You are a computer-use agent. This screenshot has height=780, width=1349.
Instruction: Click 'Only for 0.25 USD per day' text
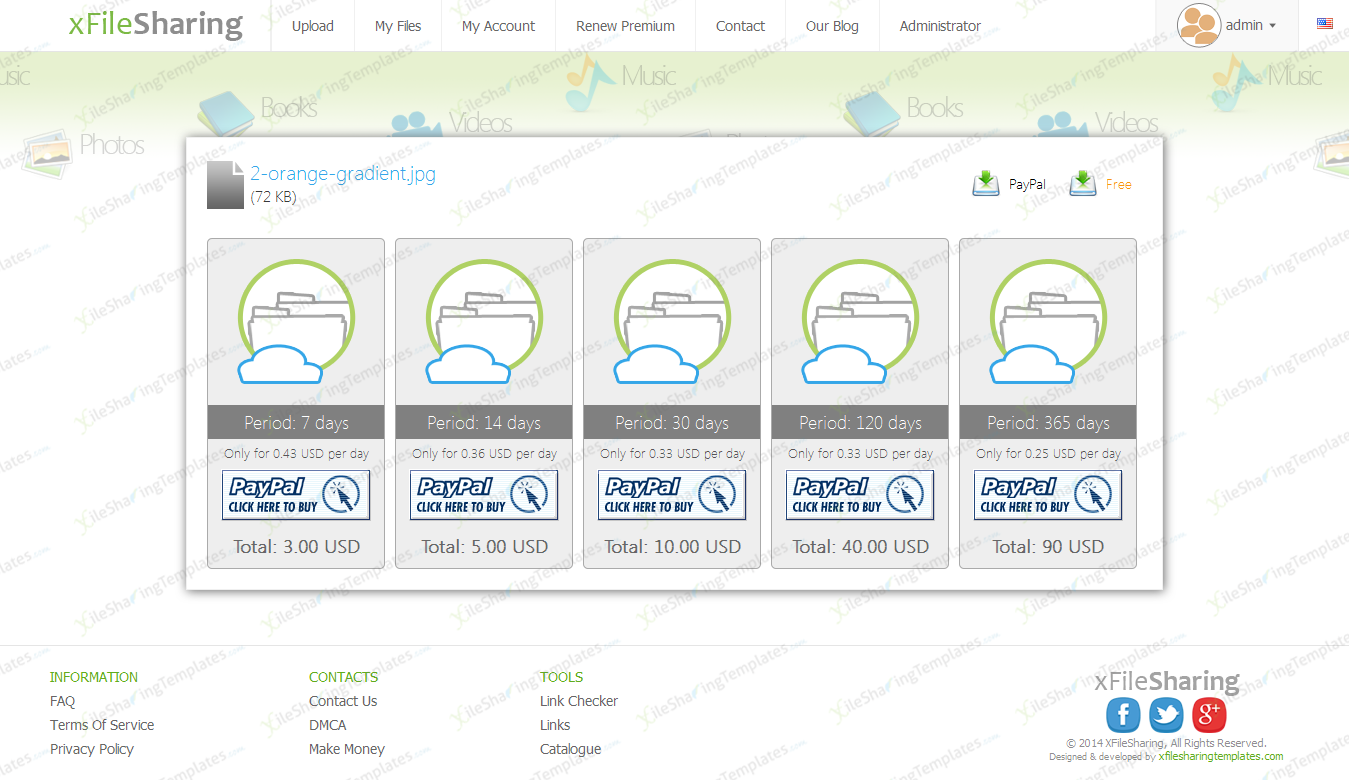pos(1048,454)
